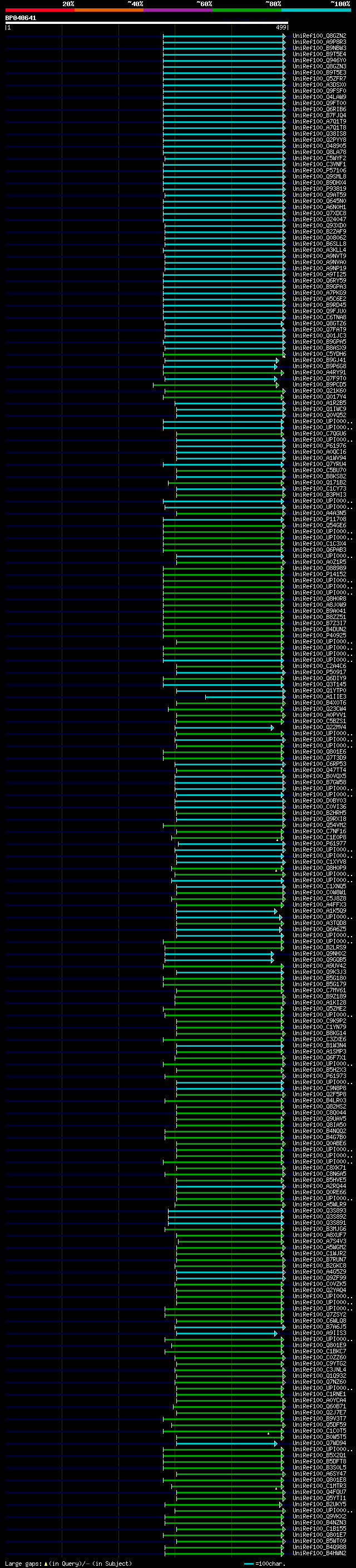Select the UniRef100_B6SLL8 label

click(x=319, y=244)
